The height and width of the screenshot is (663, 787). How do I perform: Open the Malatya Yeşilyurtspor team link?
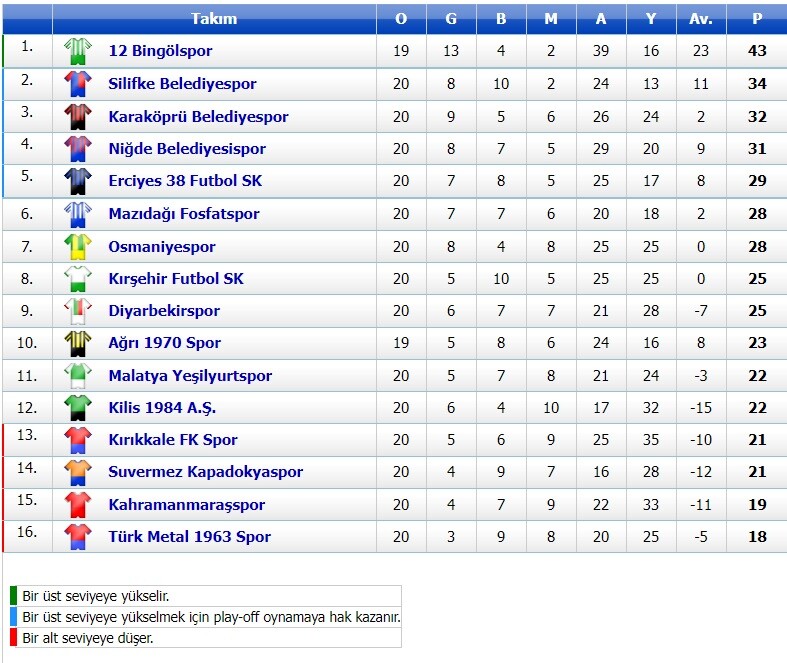click(x=190, y=376)
